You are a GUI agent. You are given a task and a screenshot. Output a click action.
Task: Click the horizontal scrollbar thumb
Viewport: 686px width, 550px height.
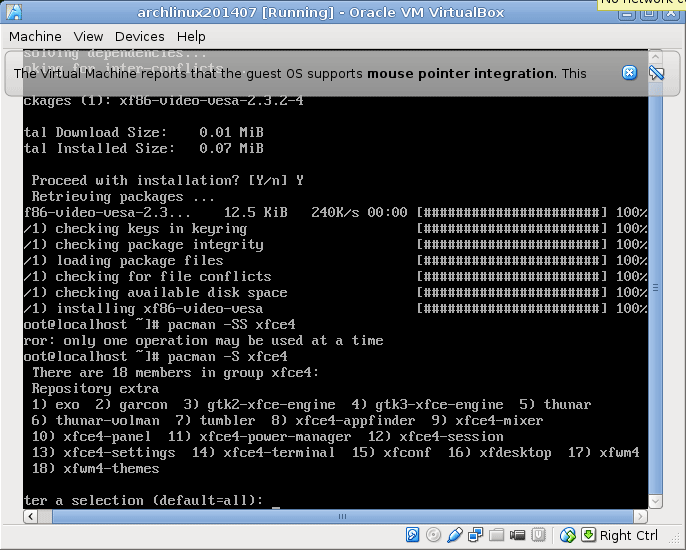[x=343, y=516]
